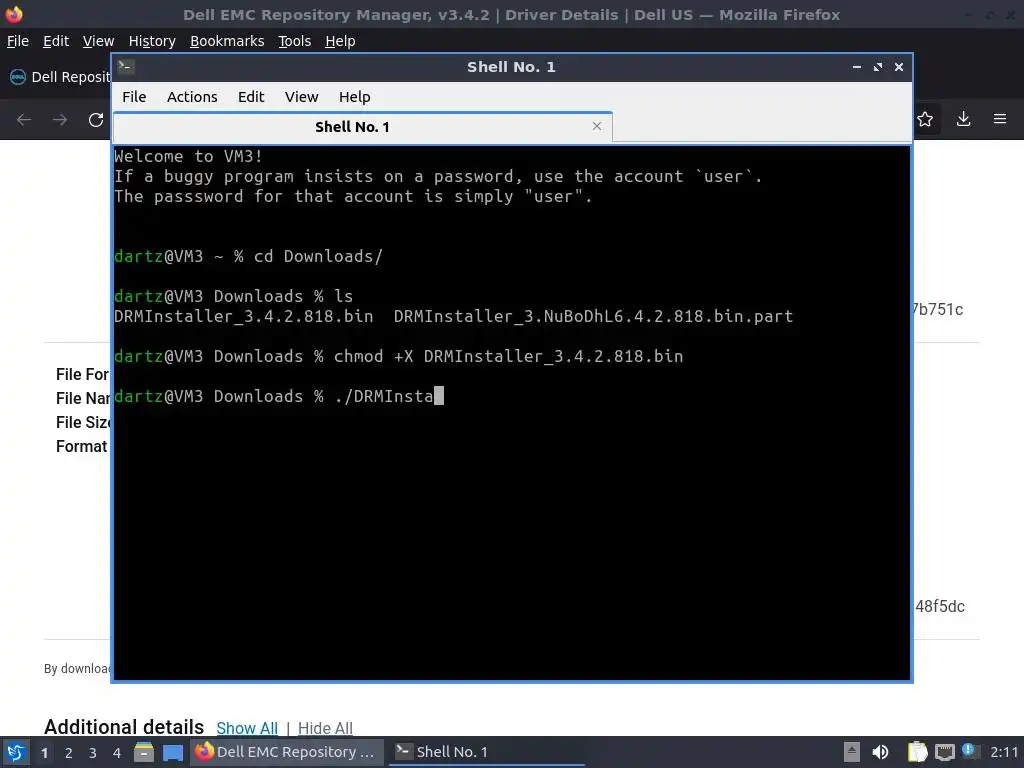Launch the file manager from the taskbar
This screenshot has height=768, width=1024.
coord(144,752)
